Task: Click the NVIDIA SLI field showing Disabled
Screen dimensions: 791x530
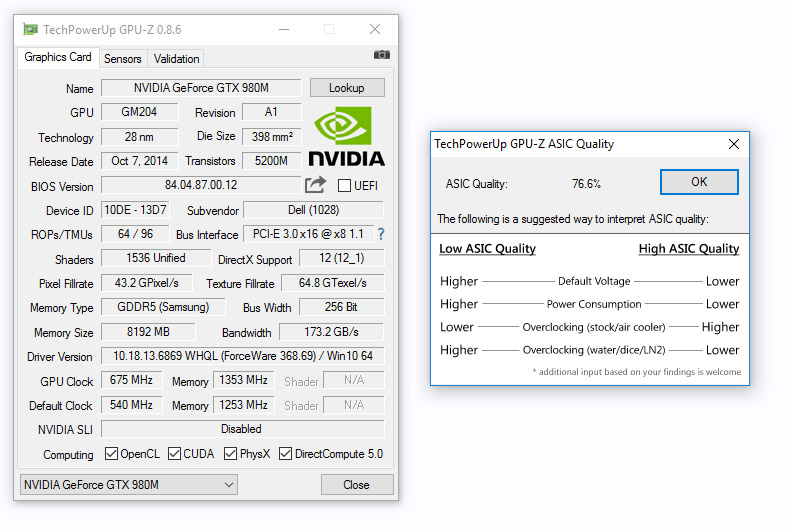Action: click(242, 429)
